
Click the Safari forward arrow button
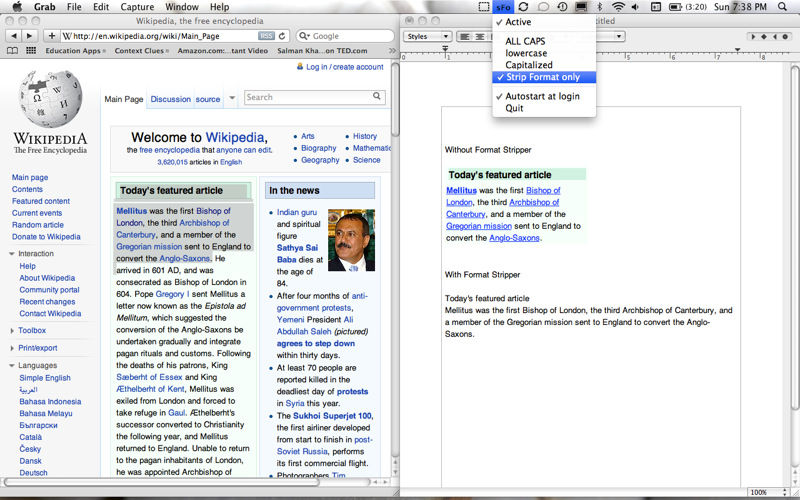pyautogui.click(x=29, y=36)
